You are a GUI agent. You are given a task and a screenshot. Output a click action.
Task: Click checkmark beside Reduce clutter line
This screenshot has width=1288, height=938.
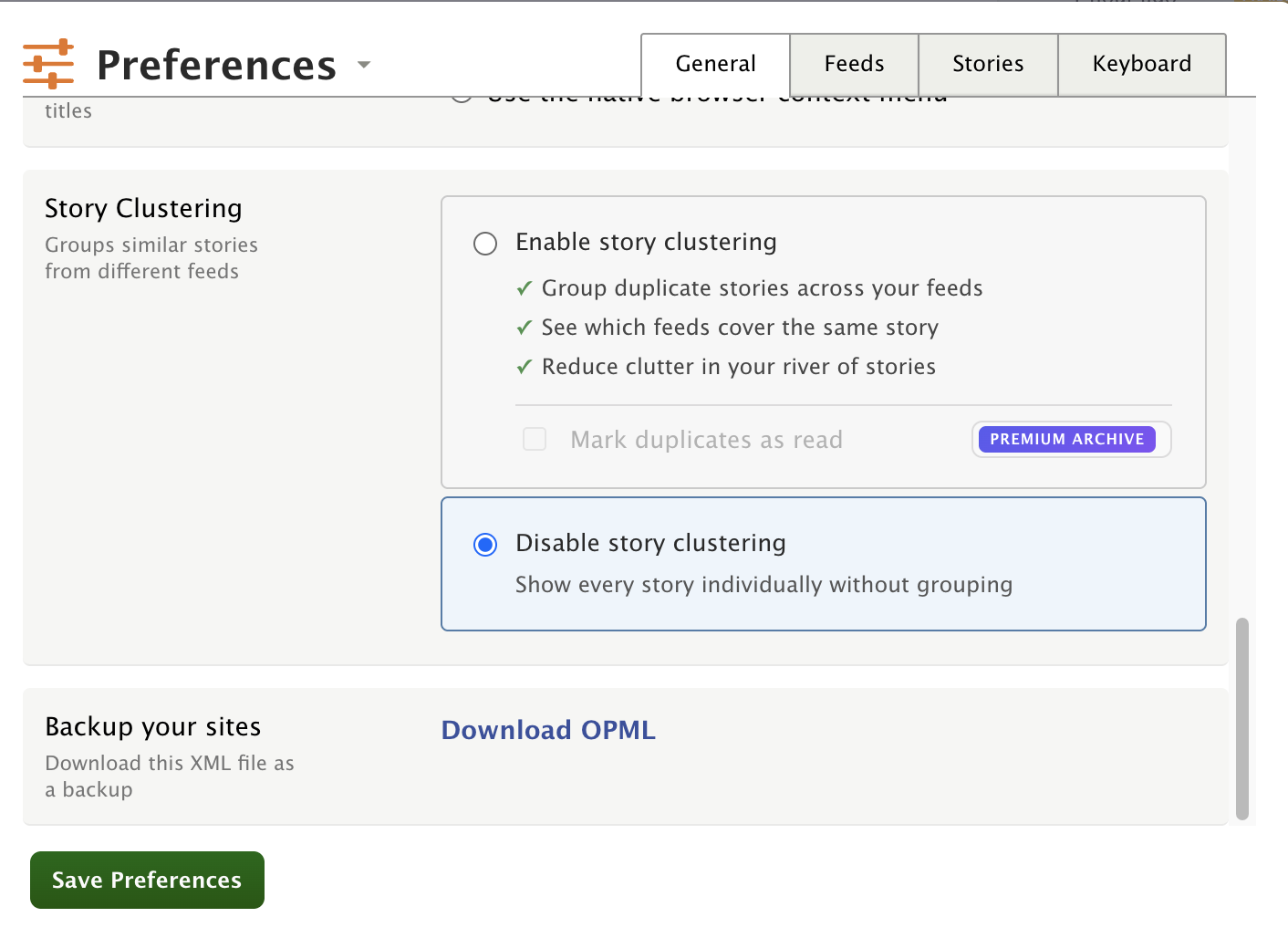tap(525, 368)
